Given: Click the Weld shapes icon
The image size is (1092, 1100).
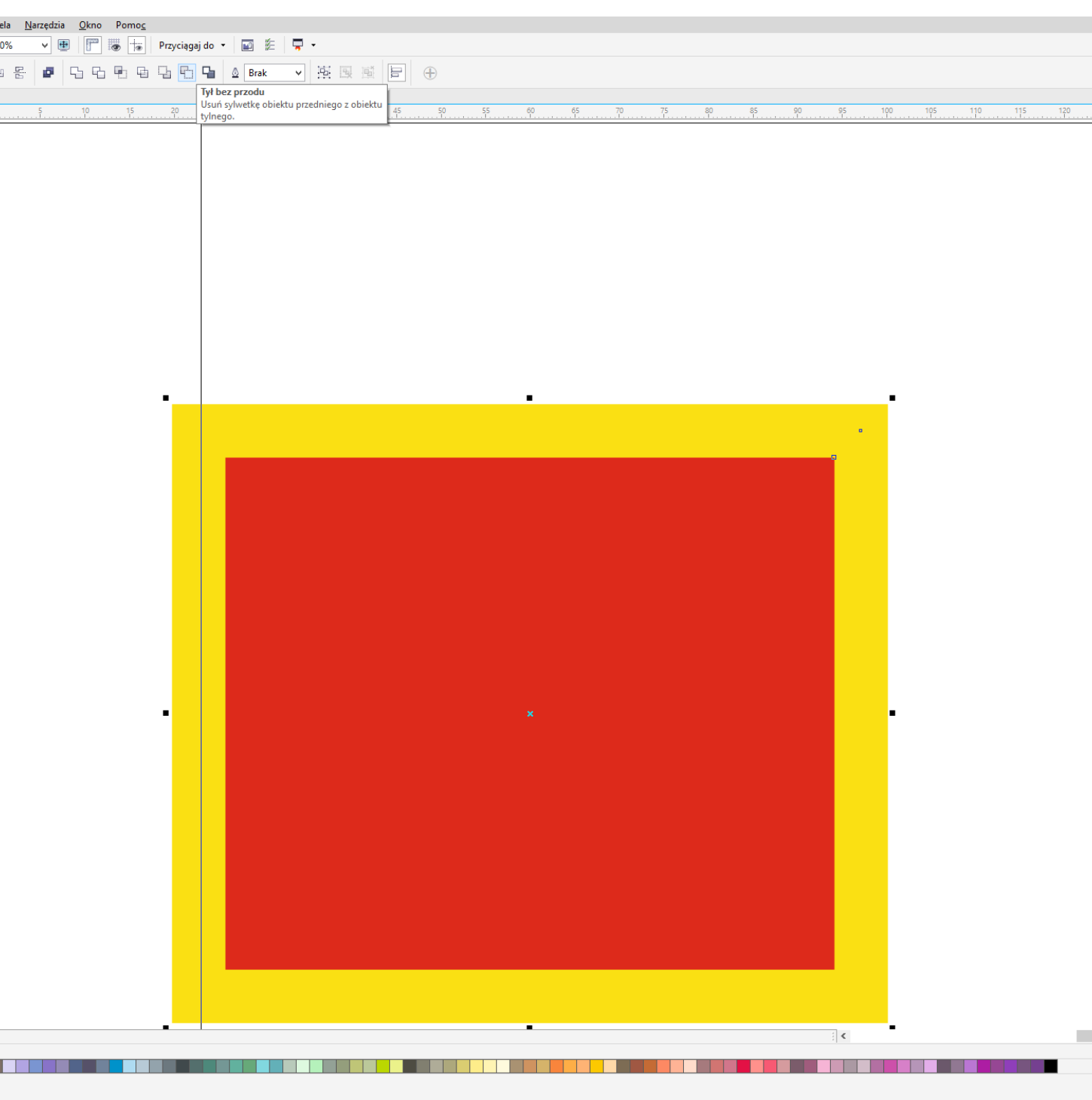Looking at the screenshot, I should coord(76,73).
